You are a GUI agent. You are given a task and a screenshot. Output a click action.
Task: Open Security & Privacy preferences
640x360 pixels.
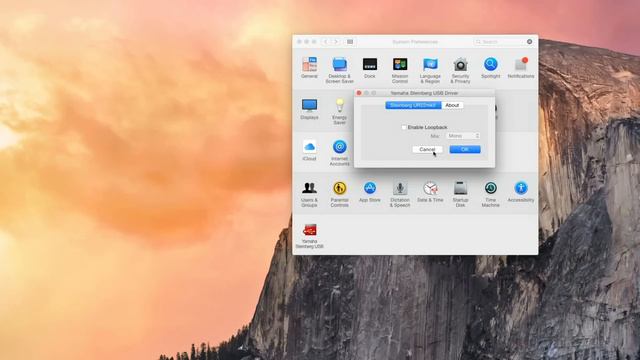click(x=460, y=70)
